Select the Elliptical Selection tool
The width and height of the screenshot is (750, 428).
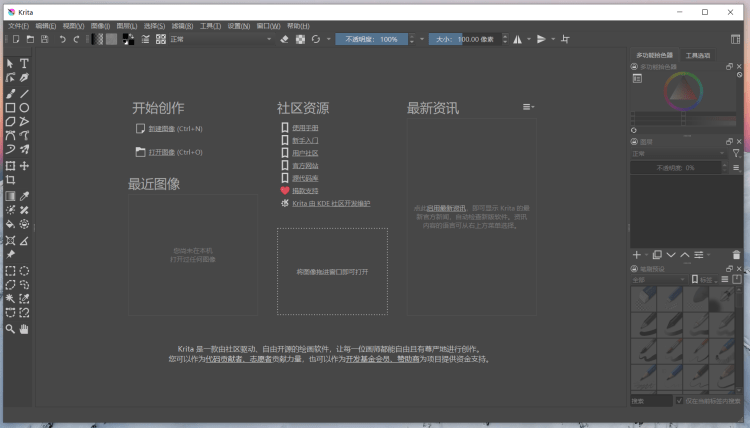(x=24, y=271)
